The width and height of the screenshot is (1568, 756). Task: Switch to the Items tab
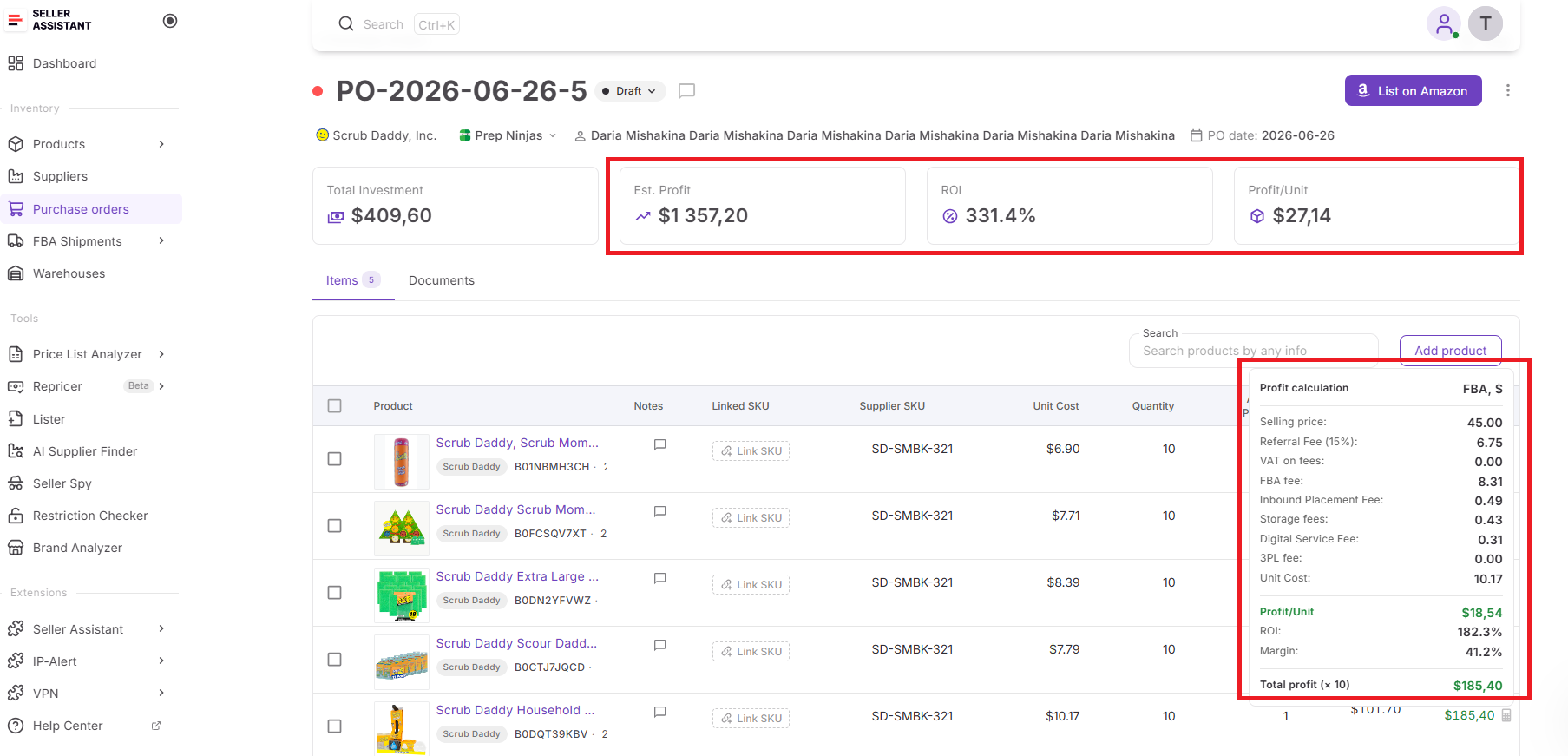(x=353, y=280)
